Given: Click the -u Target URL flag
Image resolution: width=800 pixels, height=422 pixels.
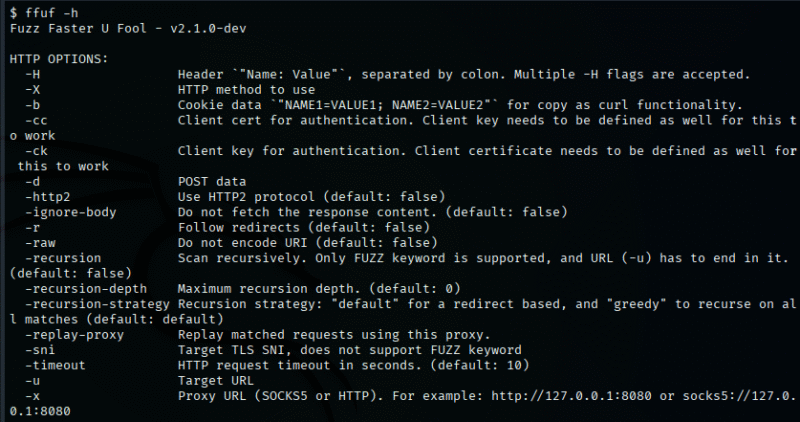Looking at the screenshot, I should [33, 380].
